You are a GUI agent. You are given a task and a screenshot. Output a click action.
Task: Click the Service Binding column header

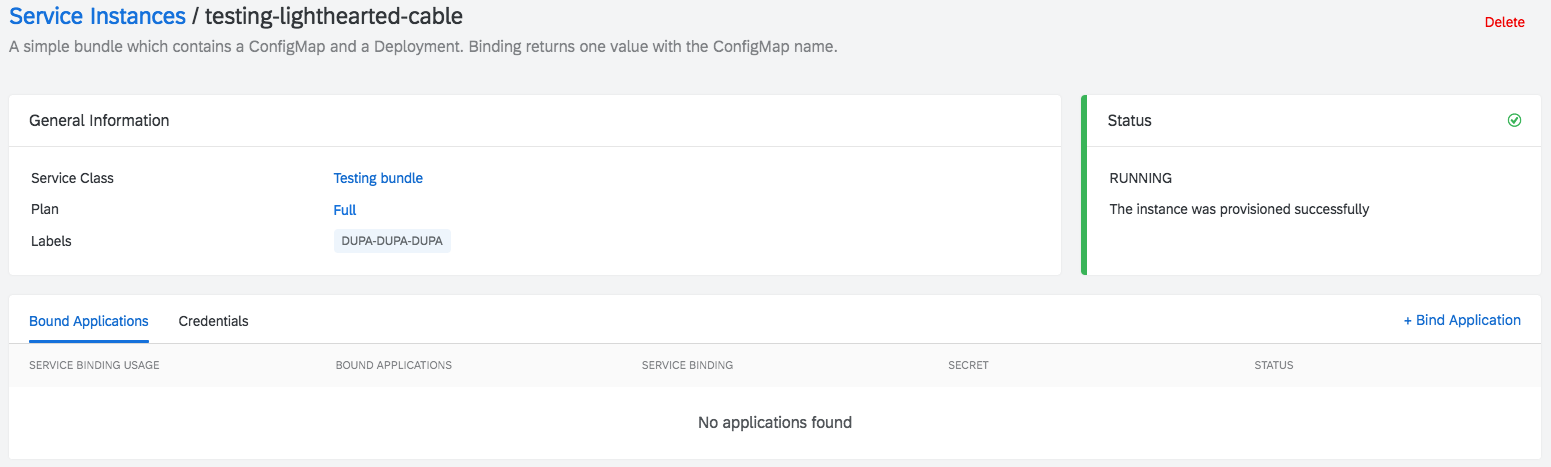687,365
